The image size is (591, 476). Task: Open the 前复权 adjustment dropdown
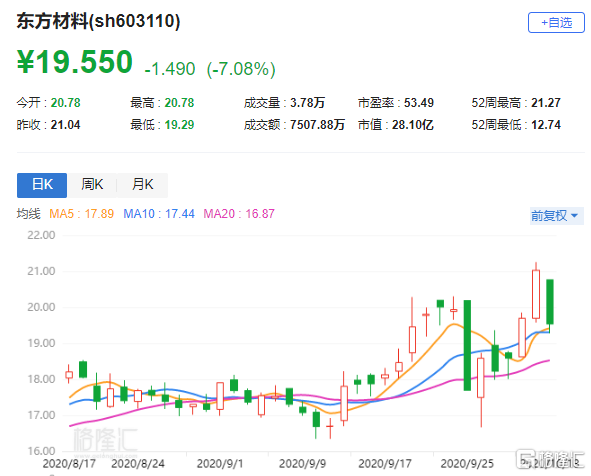click(x=557, y=216)
